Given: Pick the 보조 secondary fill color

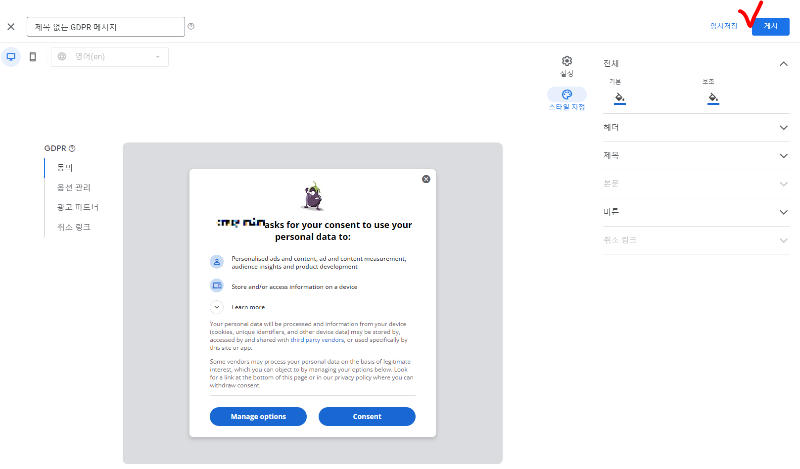Looking at the screenshot, I should tap(713, 97).
